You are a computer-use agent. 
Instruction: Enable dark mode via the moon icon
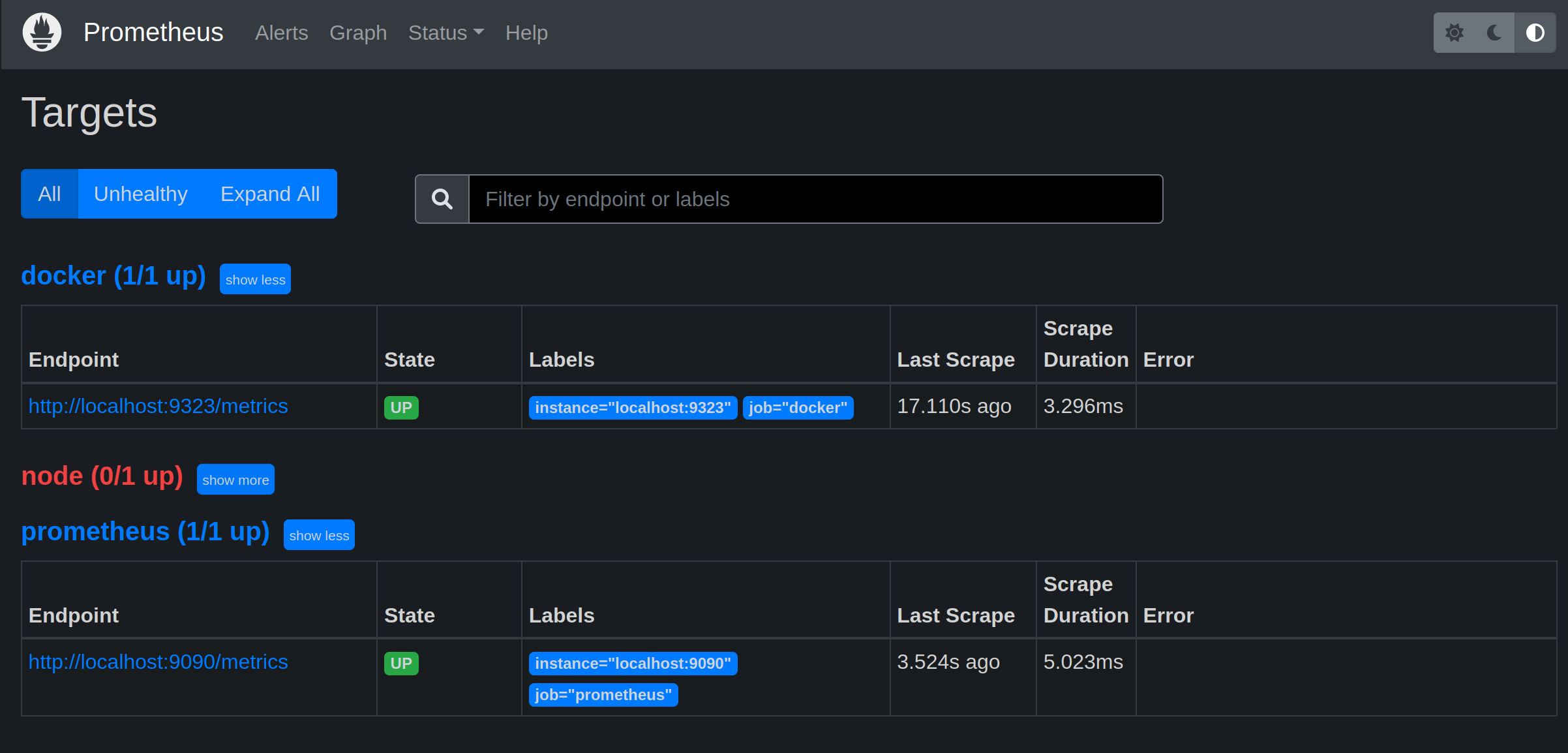point(1494,32)
